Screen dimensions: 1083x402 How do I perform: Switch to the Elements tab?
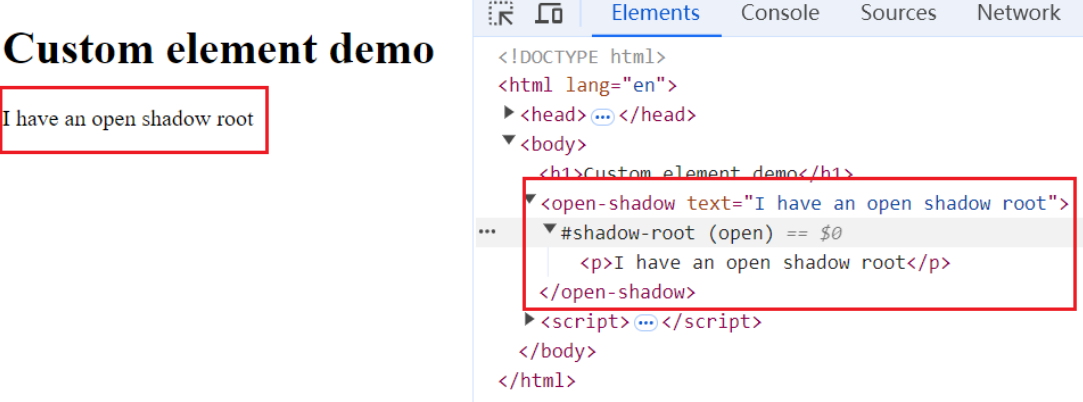coord(655,13)
